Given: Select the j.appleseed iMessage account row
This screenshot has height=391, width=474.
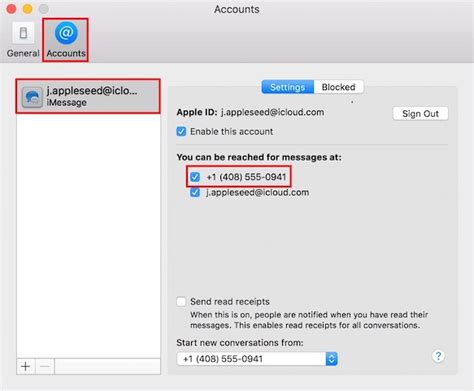Looking at the screenshot, I should click(88, 96).
